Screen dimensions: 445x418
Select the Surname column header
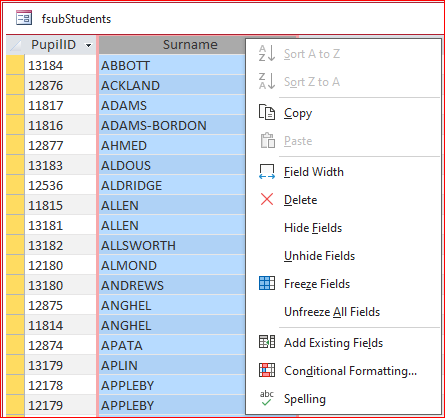pyautogui.click(x=172, y=45)
